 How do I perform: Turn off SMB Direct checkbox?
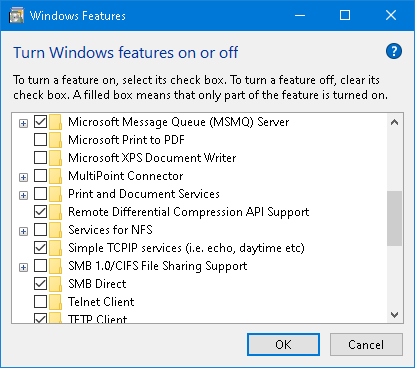coord(40,284)
